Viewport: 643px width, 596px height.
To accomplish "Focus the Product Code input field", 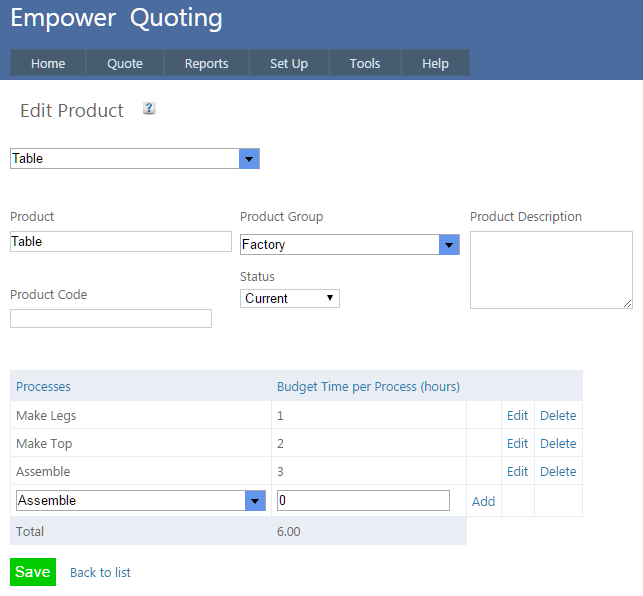I will click(111, 319).
